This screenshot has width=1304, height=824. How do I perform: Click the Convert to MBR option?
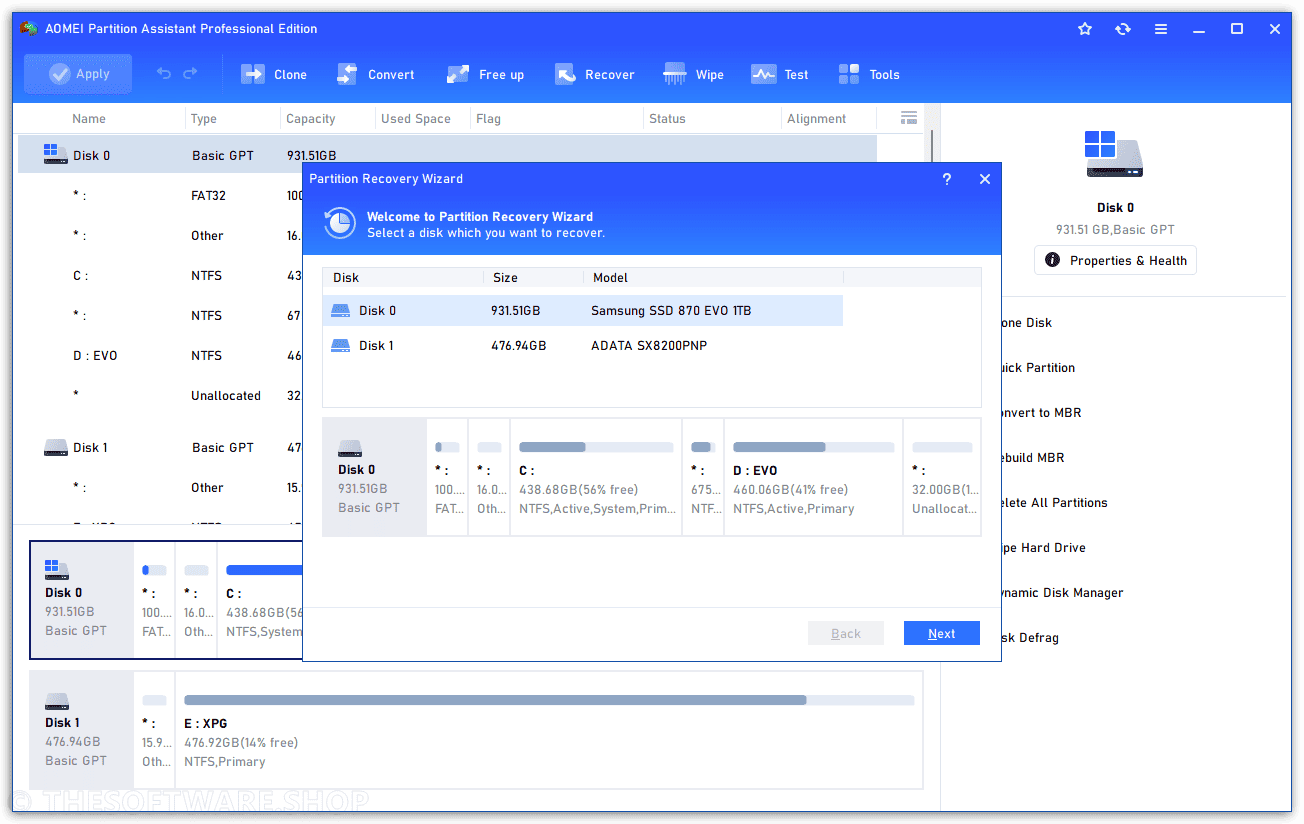(x=1040, y=413)
